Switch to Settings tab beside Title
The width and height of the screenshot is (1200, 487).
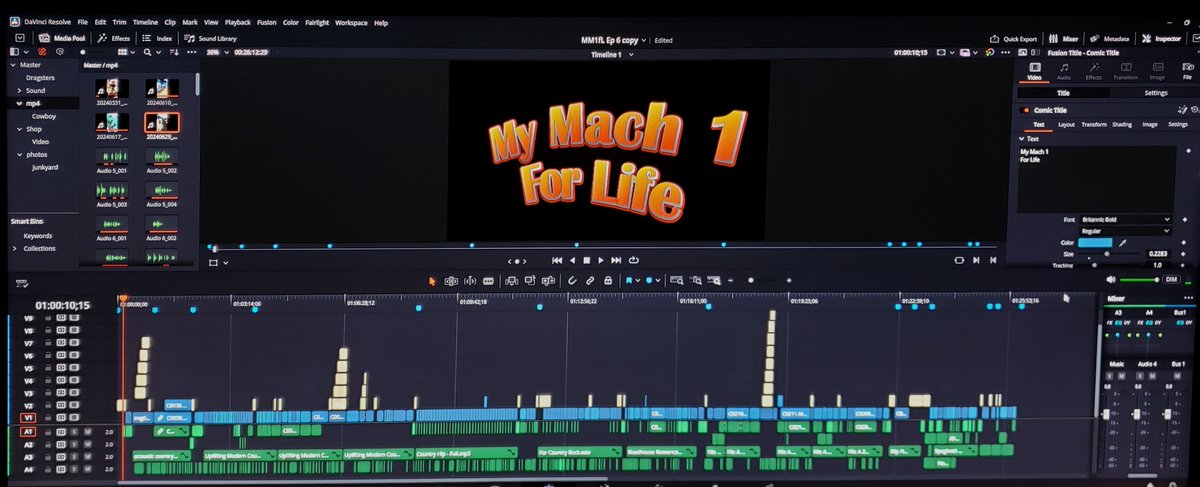tap(1155, 93)
